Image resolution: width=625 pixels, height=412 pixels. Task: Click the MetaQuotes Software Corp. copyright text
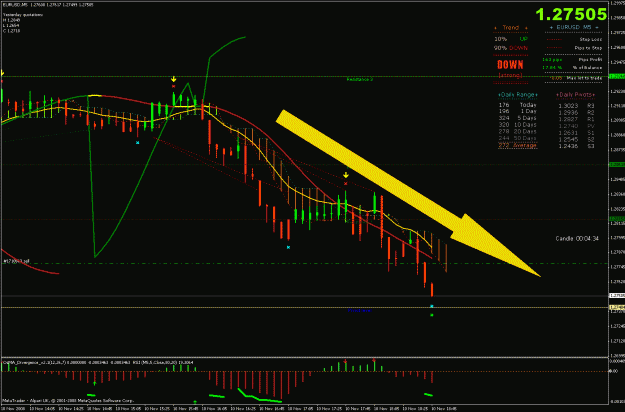[x=68, y=401]
